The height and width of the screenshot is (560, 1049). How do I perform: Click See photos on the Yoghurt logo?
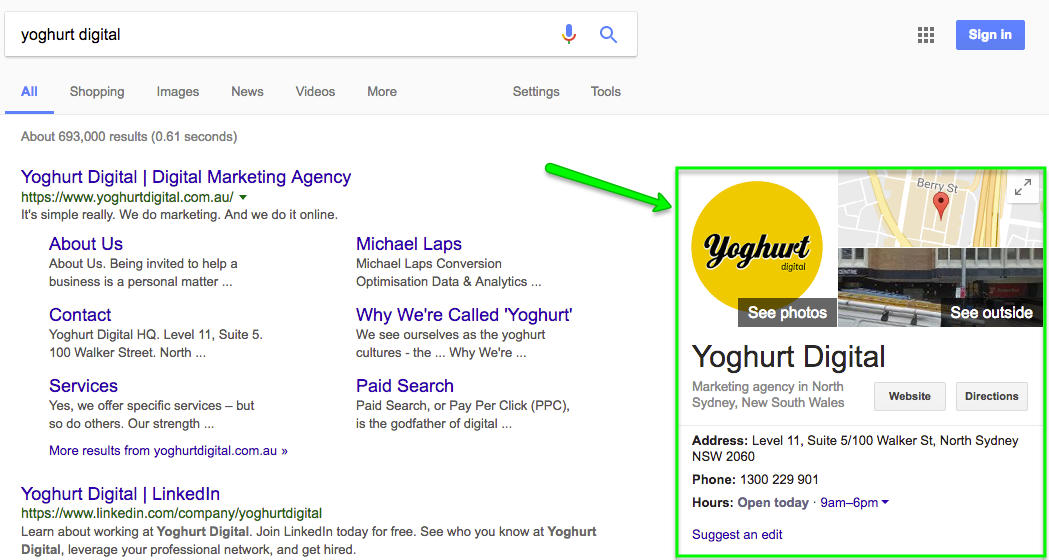pos(787,312)
